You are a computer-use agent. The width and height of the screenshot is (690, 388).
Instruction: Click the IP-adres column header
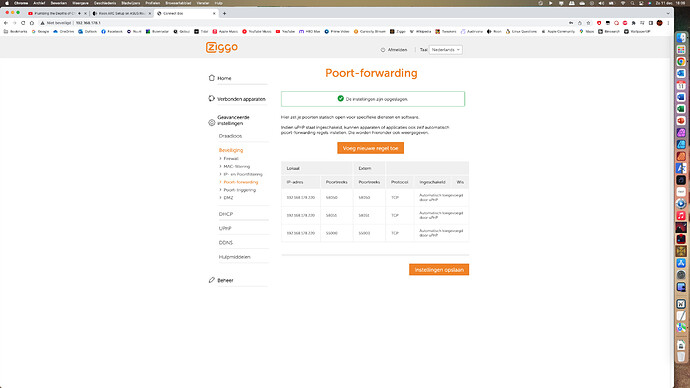point(295,182)
